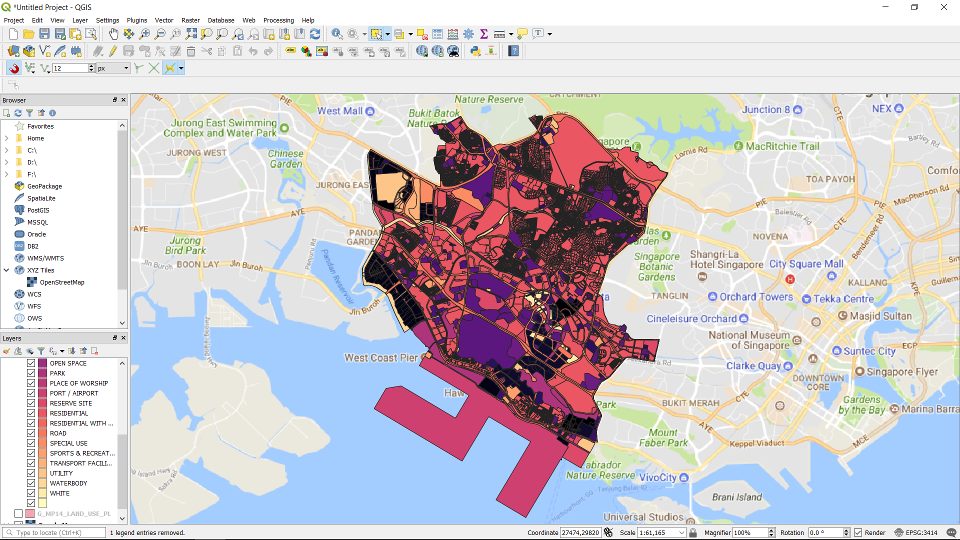Uncheck the PARK legend checkbox
The width and height of the screenshot is (960, 540).
pyautogui.click(x=31, y=373)
